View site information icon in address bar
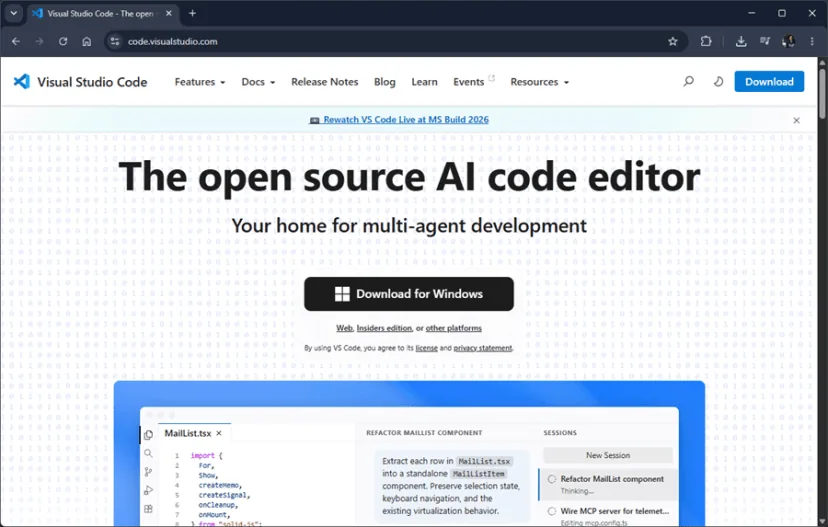 [115, 41]
